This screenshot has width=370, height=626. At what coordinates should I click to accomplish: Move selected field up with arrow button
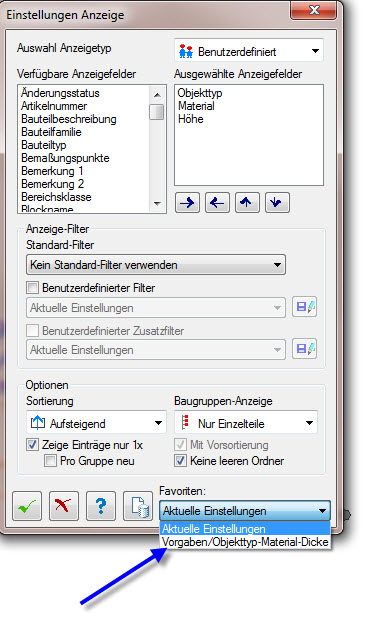(x=247, y=203)
